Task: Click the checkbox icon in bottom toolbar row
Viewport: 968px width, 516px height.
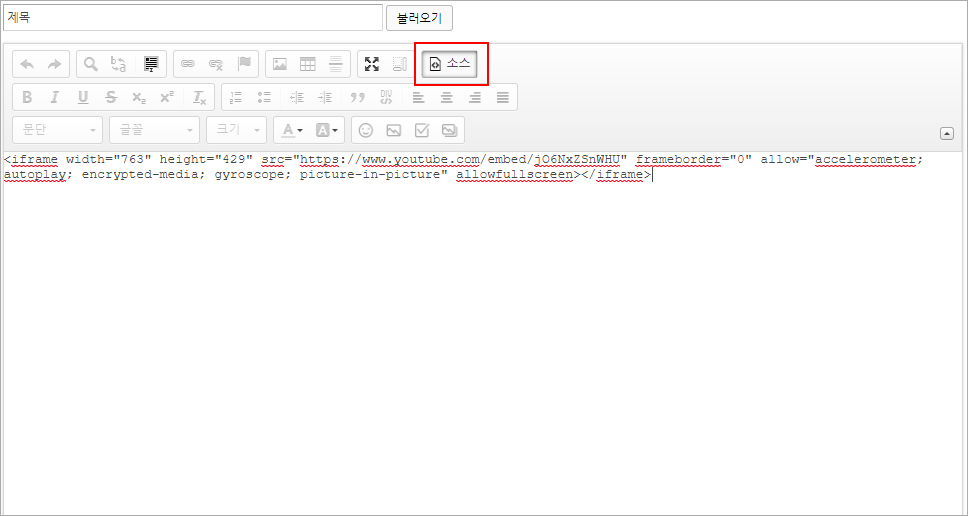Action: tap(422, 130)
